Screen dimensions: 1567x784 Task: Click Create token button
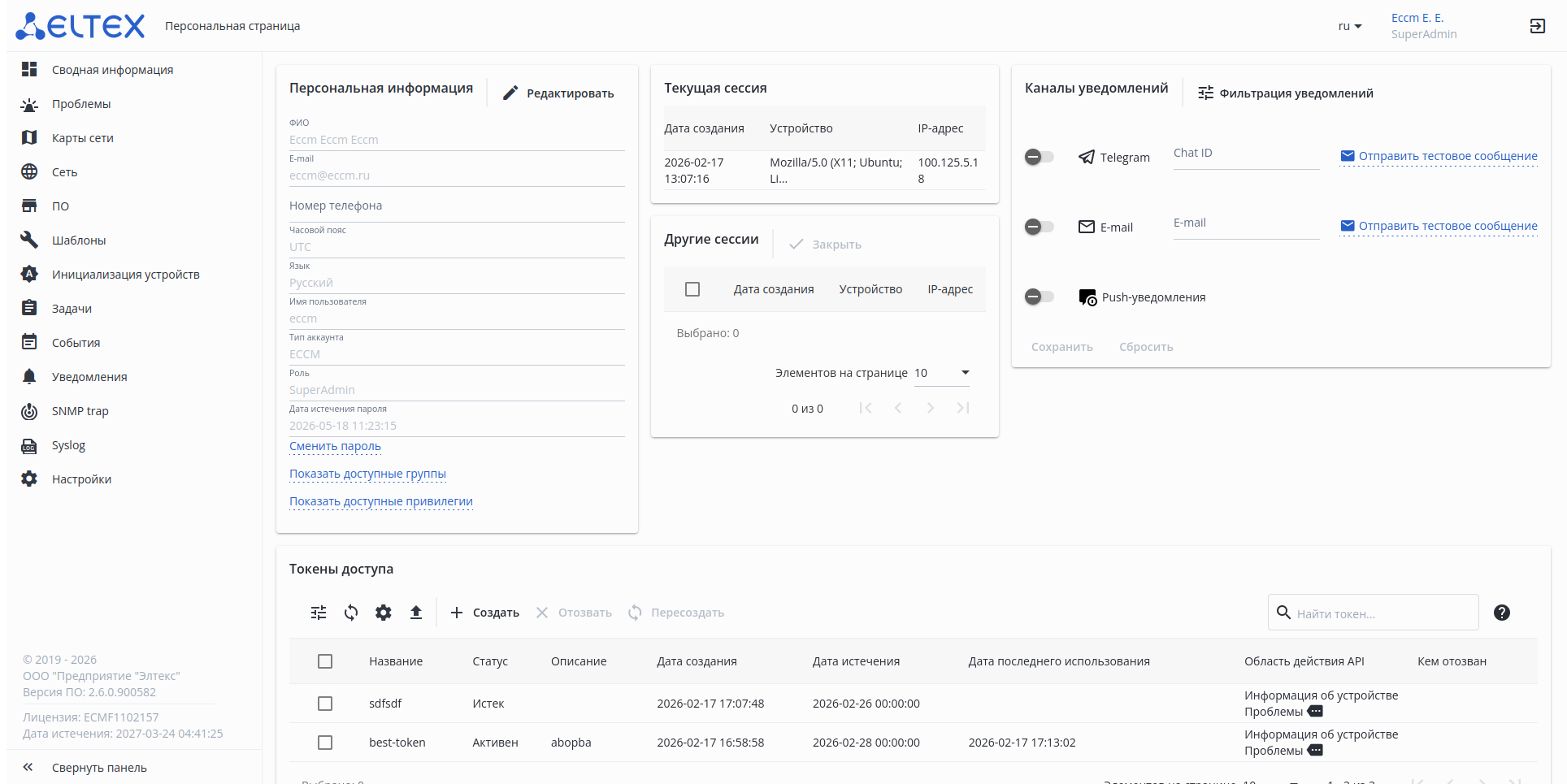485,613
